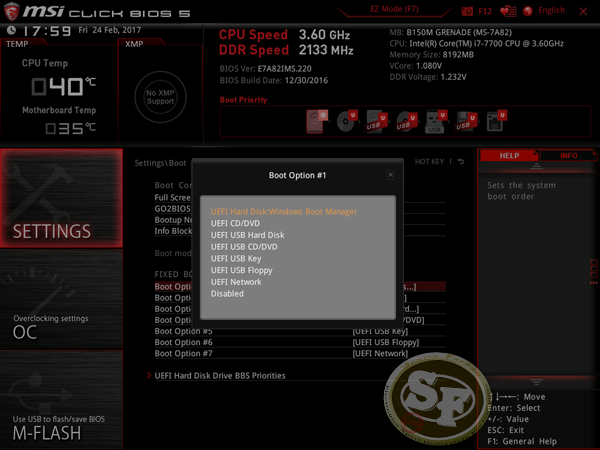Take screenshot with F12 camera icon
The height and width of the screenshot is (450, 600).
pyautogui.click(x=467, y=11)
